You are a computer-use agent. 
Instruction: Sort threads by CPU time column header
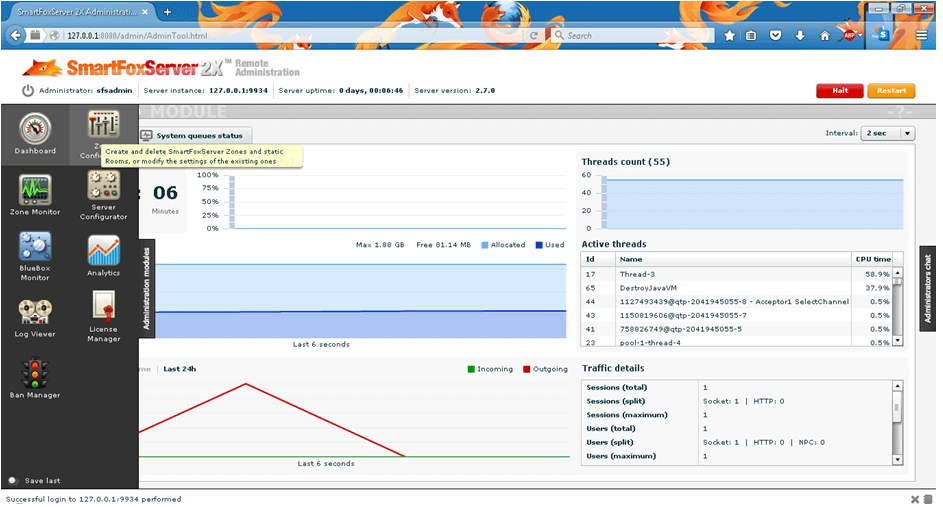[x=873, y=259]
